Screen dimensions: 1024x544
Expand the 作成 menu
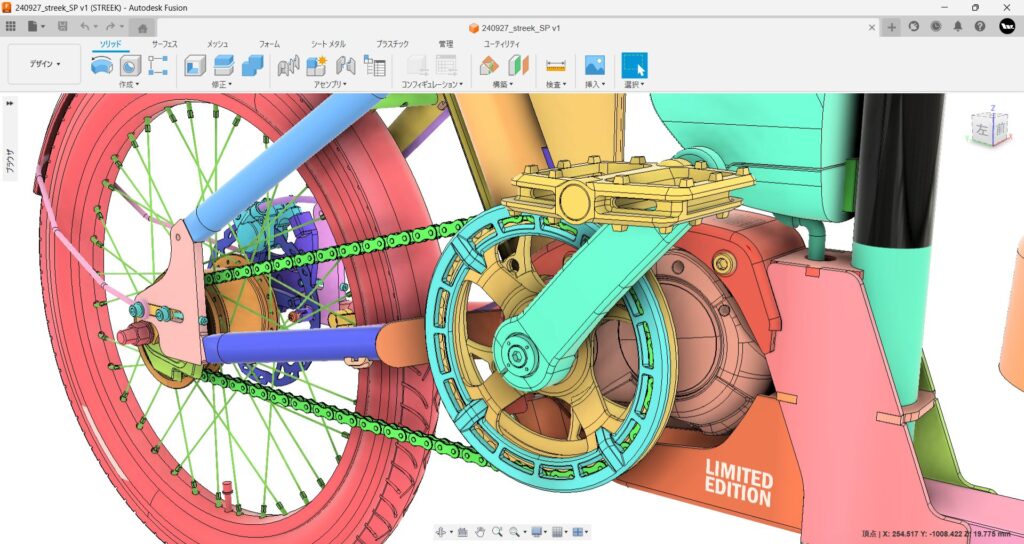(129, 84)
